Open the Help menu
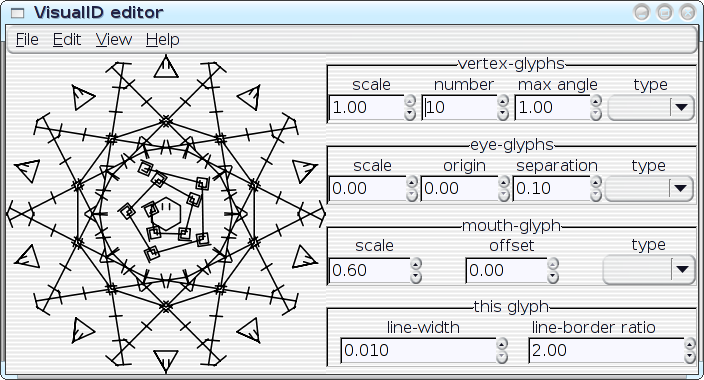Viewport: 704px width, 380px height. 163,40
